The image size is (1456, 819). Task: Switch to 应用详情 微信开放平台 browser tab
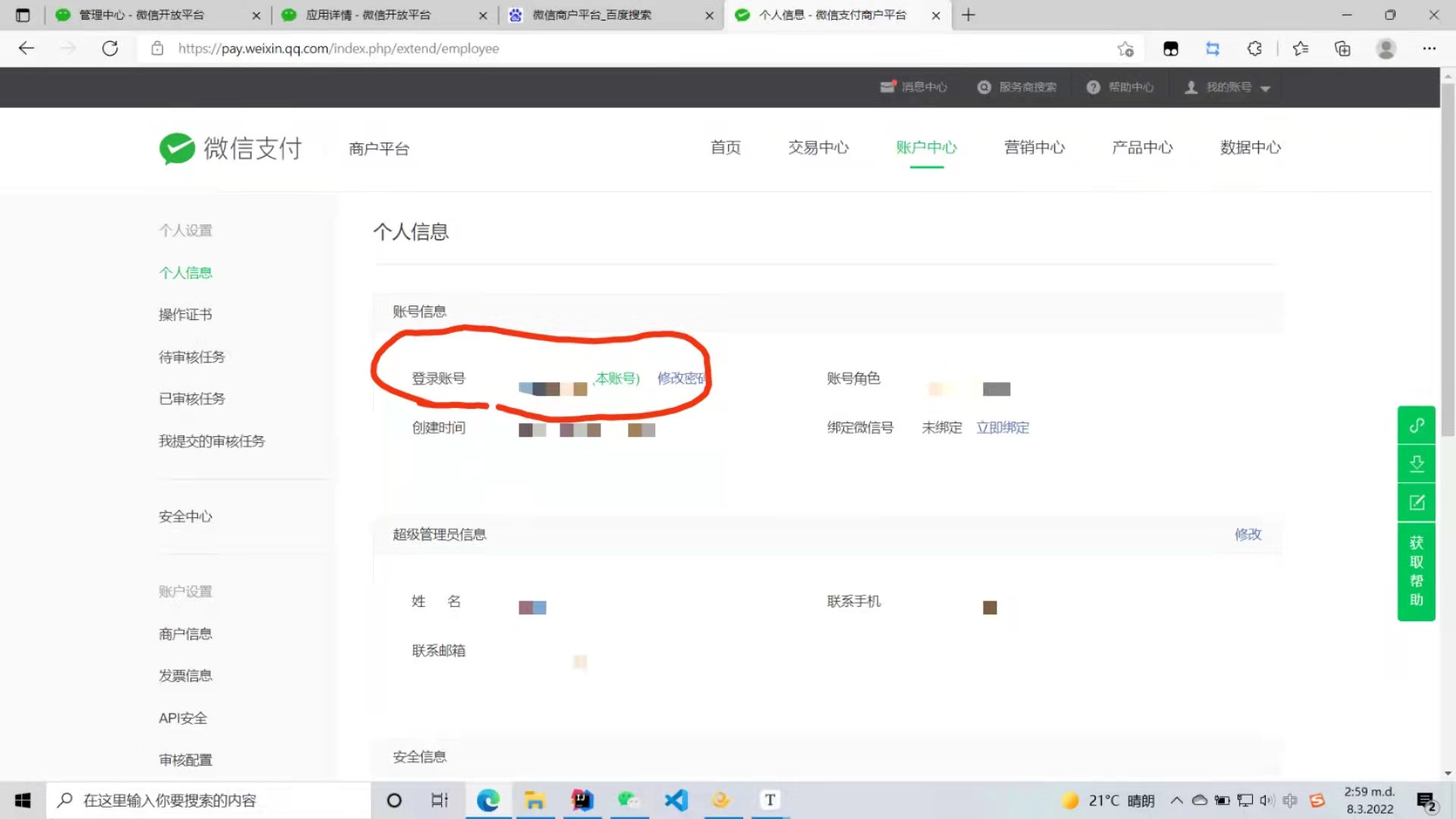(x=384, y=15)
